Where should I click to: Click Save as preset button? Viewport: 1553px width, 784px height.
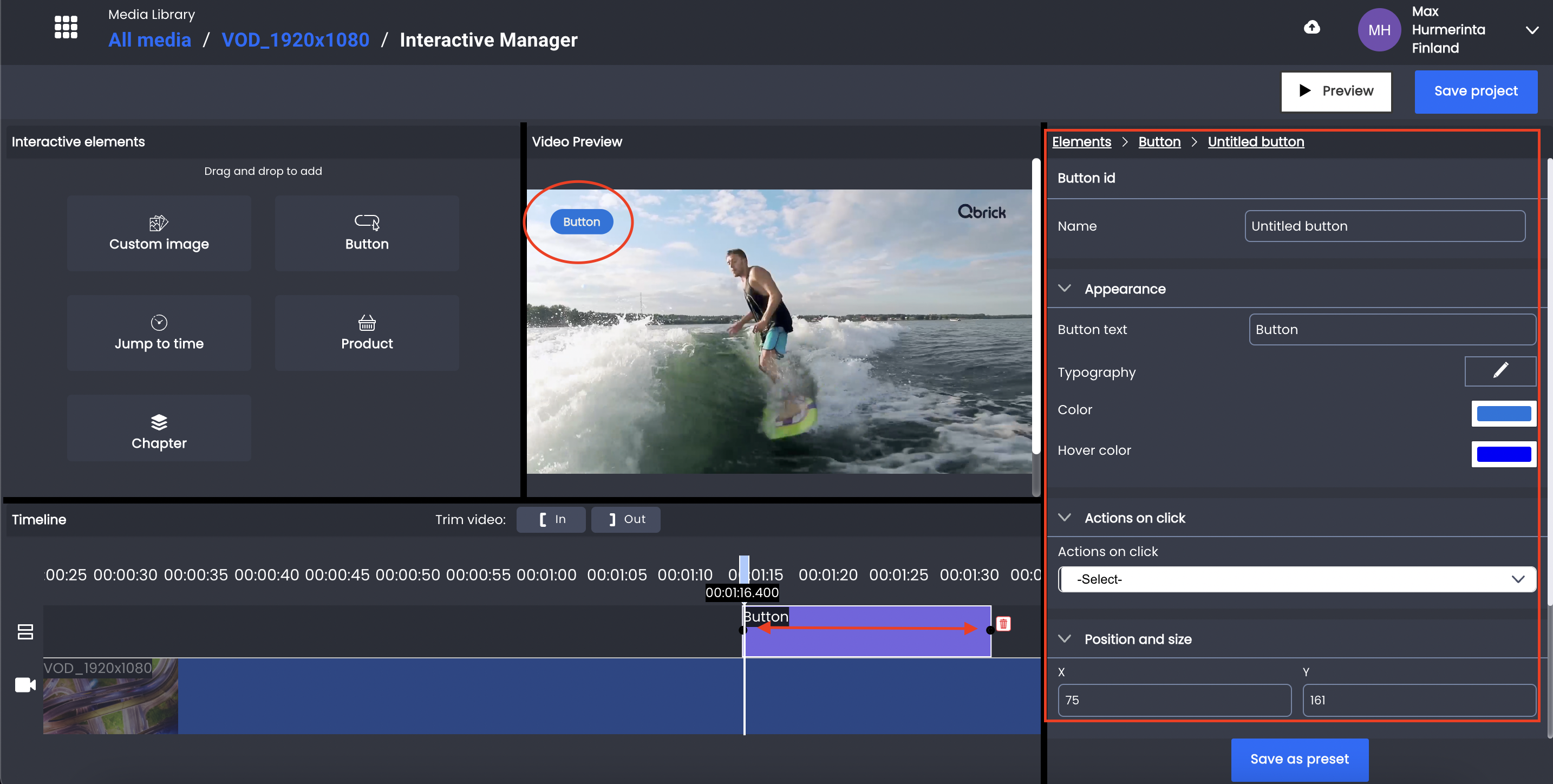(1299, 759)
